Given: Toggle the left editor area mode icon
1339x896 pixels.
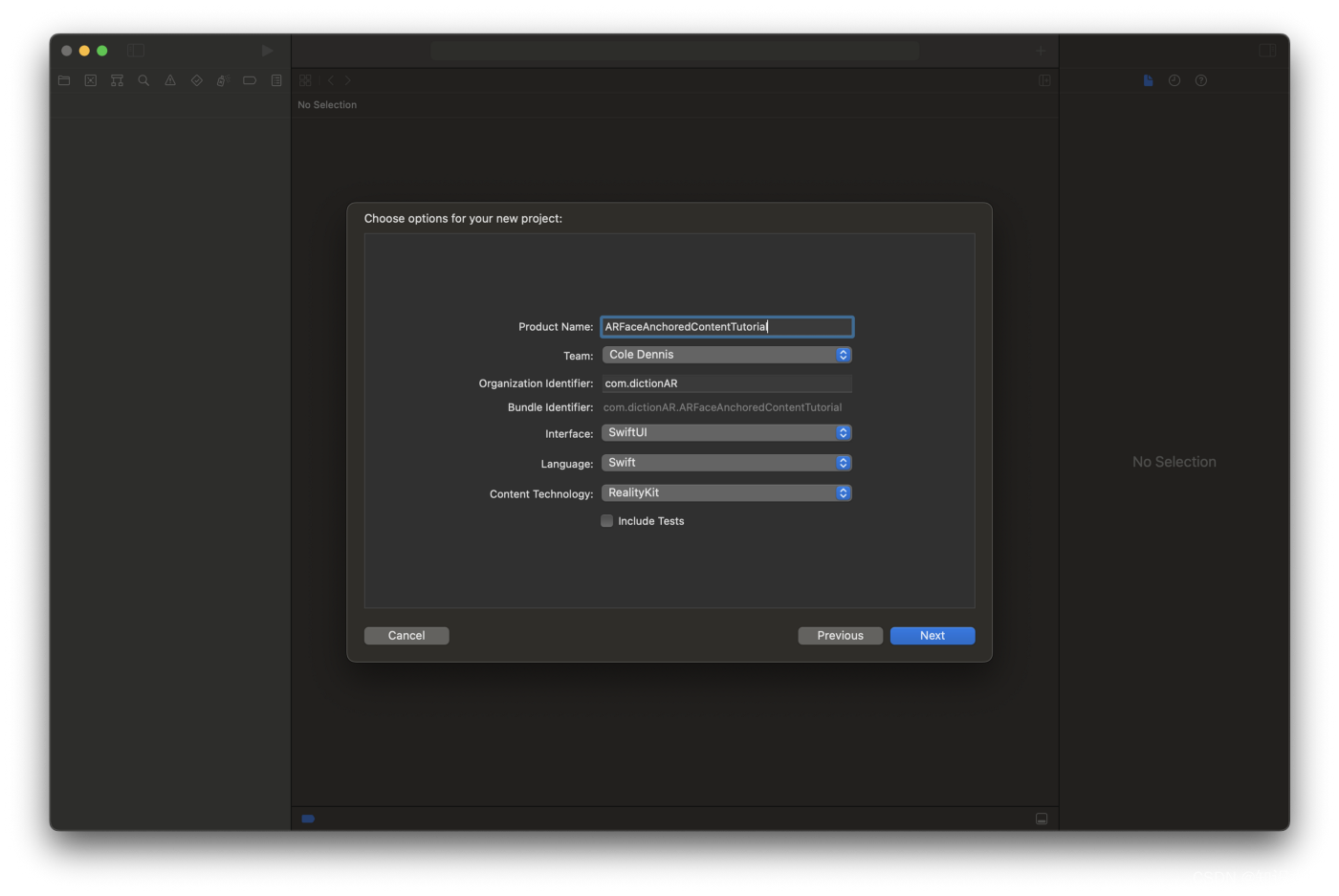Looking at the screenshot, I should click(x=305, y=80).
